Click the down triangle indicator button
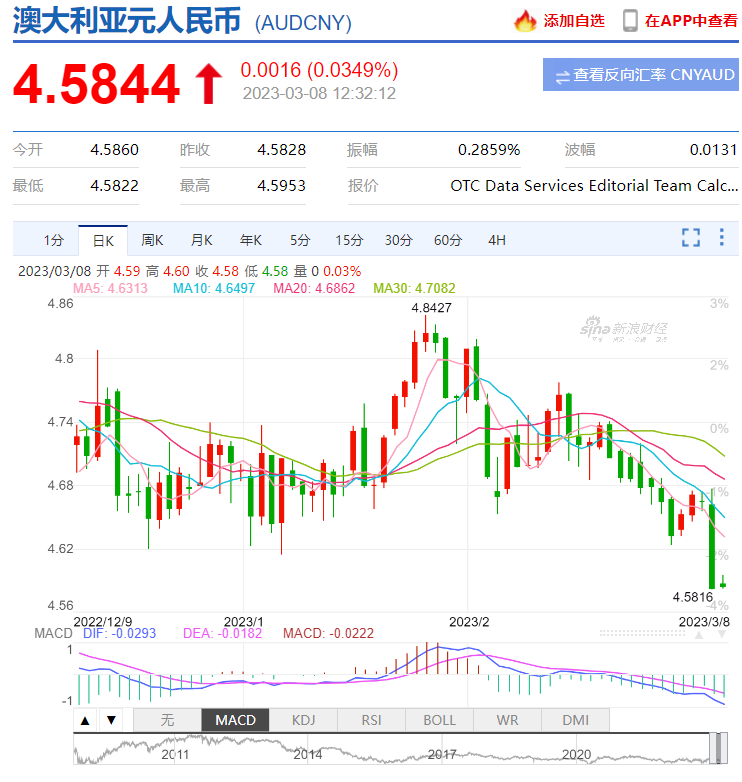 [112, 720]
